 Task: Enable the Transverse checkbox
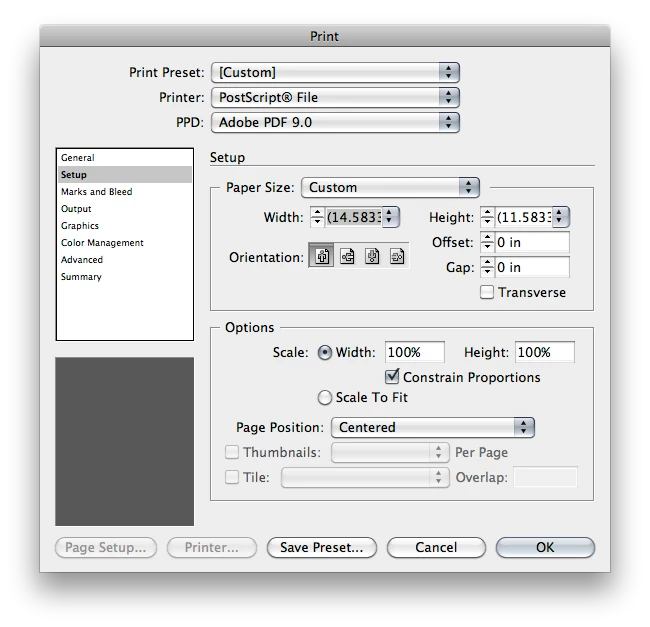pos(487,292)
